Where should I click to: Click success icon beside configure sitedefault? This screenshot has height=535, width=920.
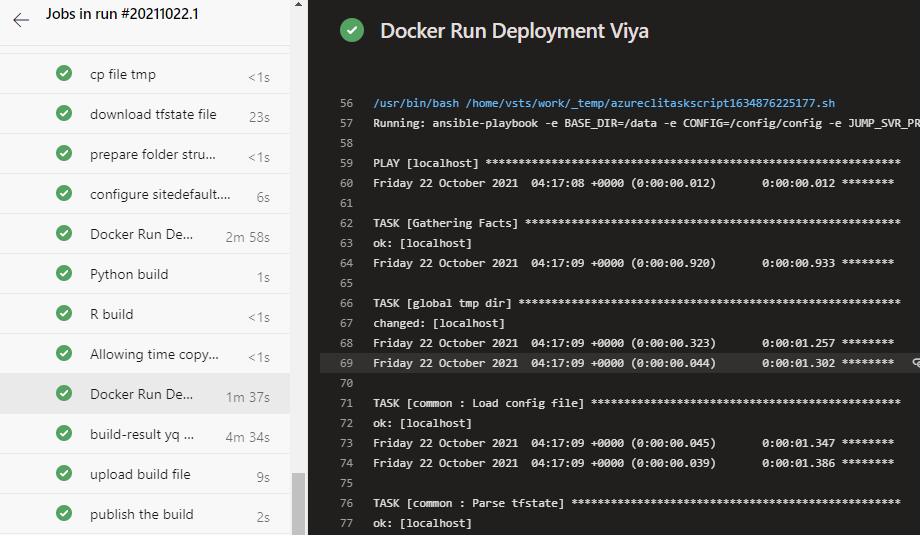pos(64,193)
